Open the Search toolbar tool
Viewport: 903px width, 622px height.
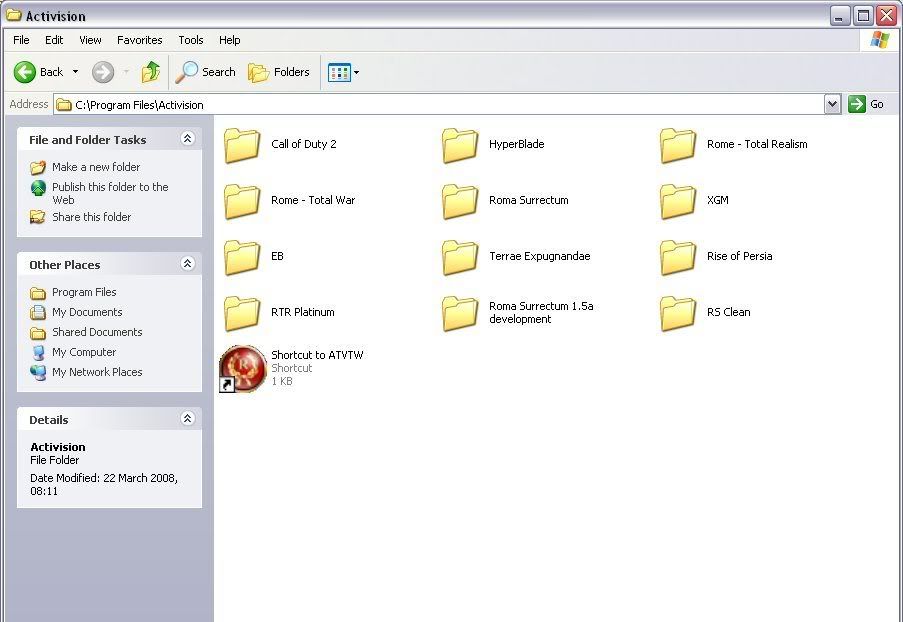tap(206, 72)
